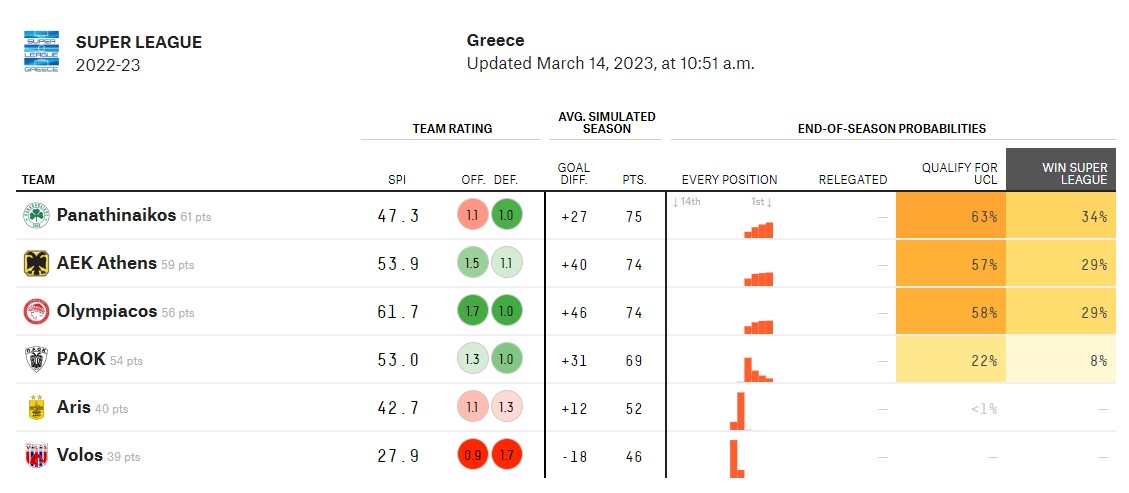Sort by PTS. column header
The image size is (1129, 493).
(x=634, y=180)
